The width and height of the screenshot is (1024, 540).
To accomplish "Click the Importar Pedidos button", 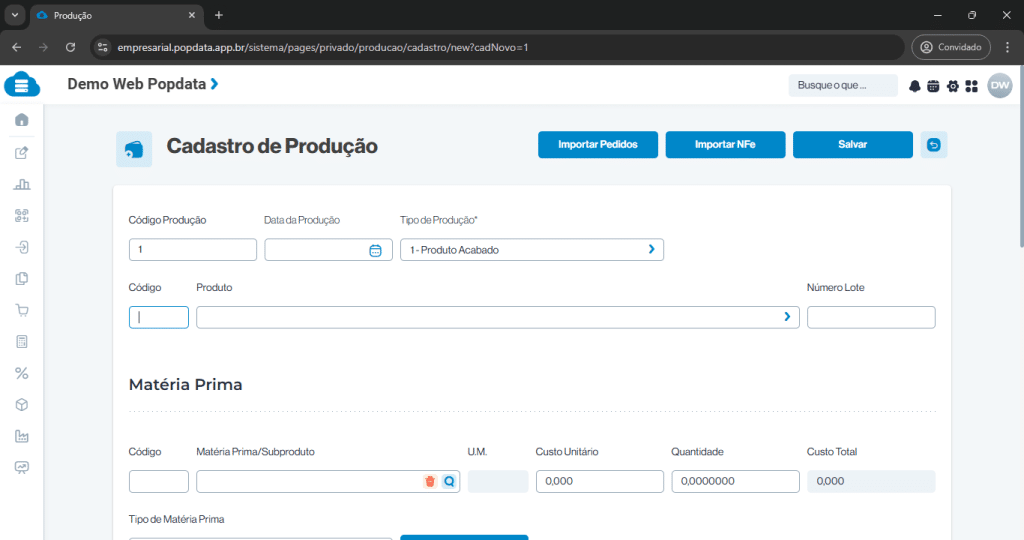I will pos(598,145).
